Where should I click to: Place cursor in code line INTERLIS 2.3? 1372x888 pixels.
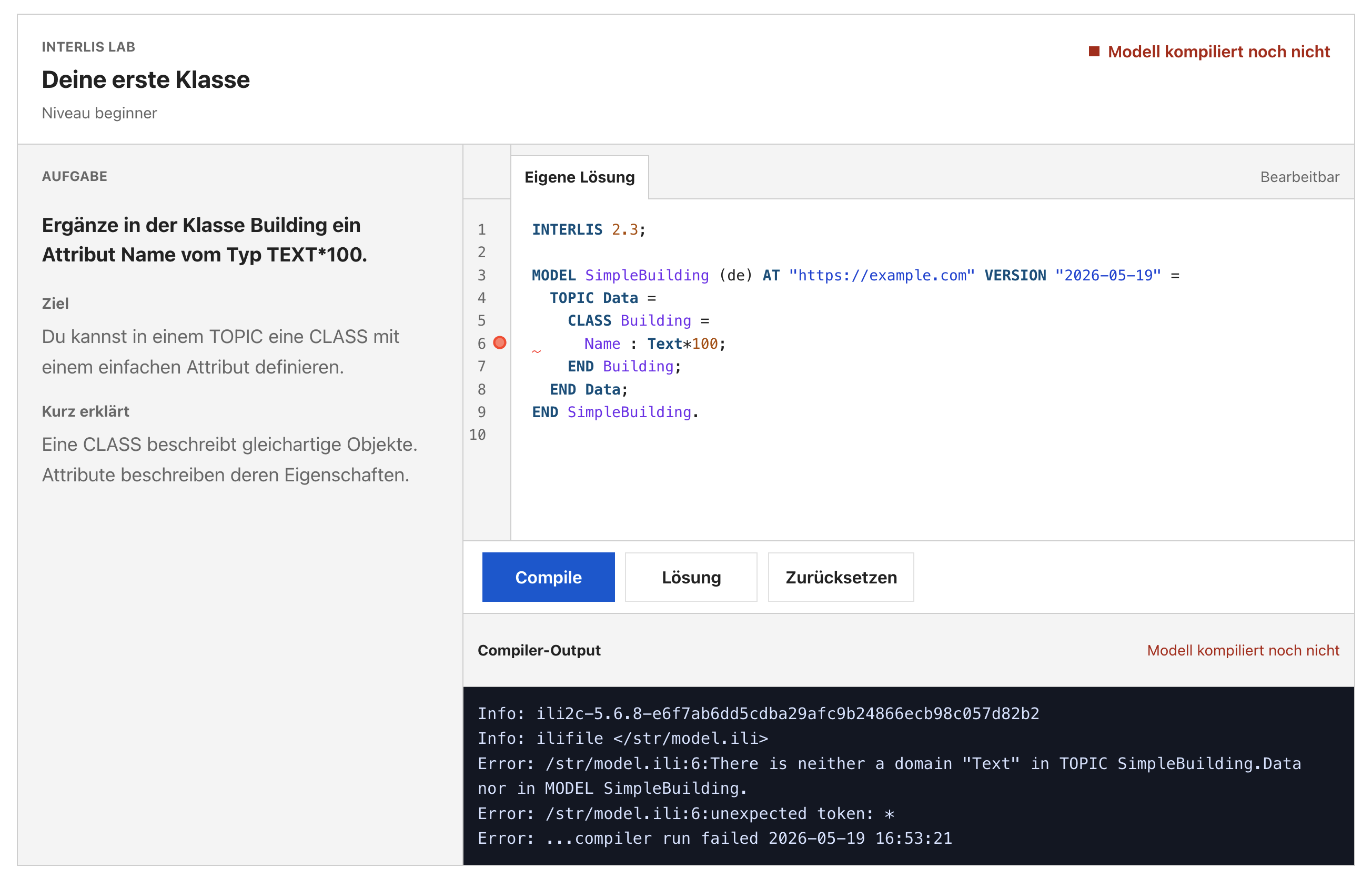point(589,229)
